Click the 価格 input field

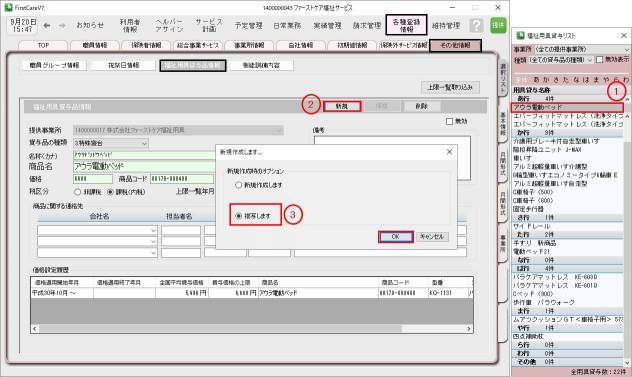[93, 179]
